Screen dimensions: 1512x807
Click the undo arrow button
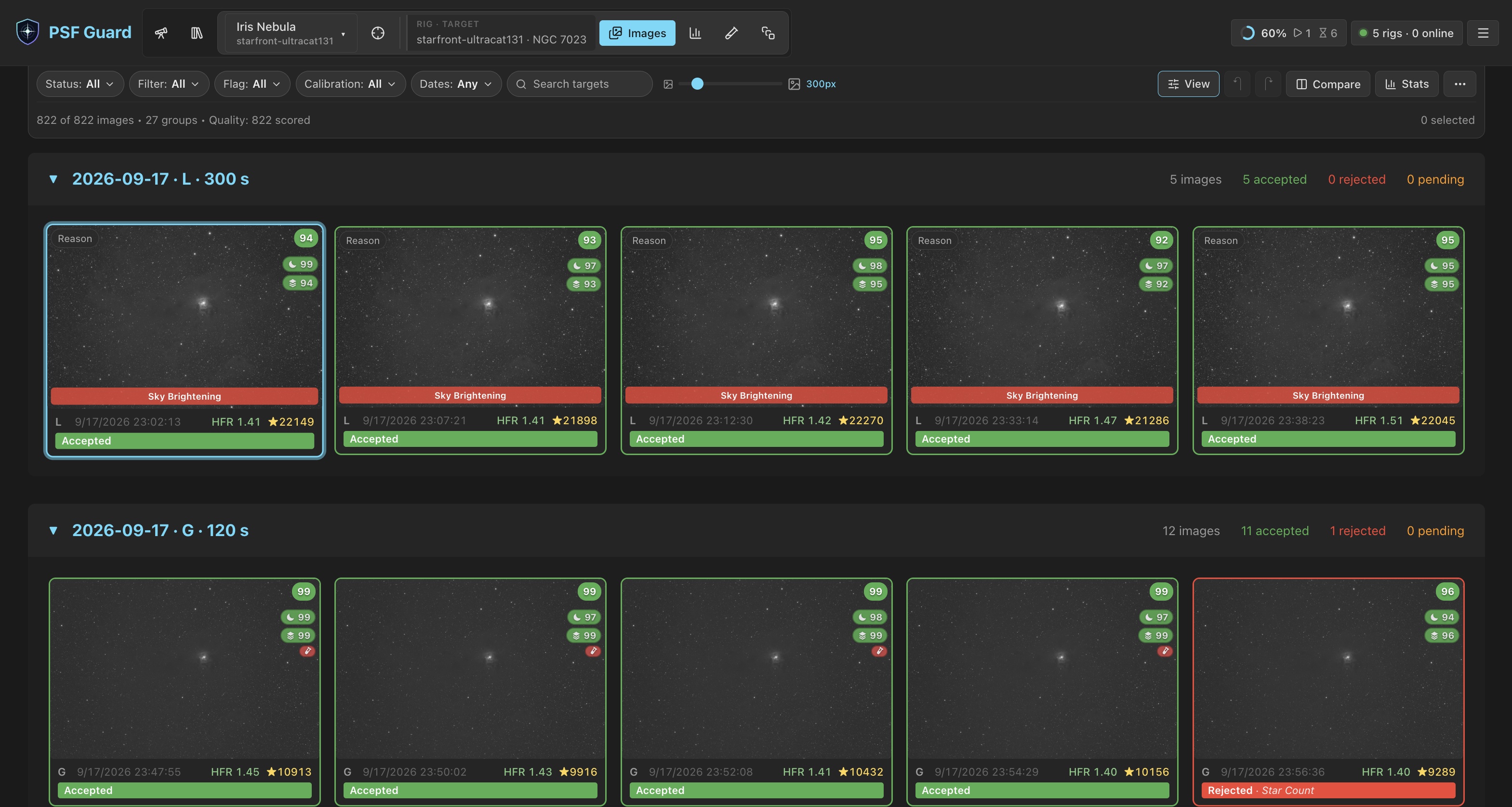[x=1237, y=84]
